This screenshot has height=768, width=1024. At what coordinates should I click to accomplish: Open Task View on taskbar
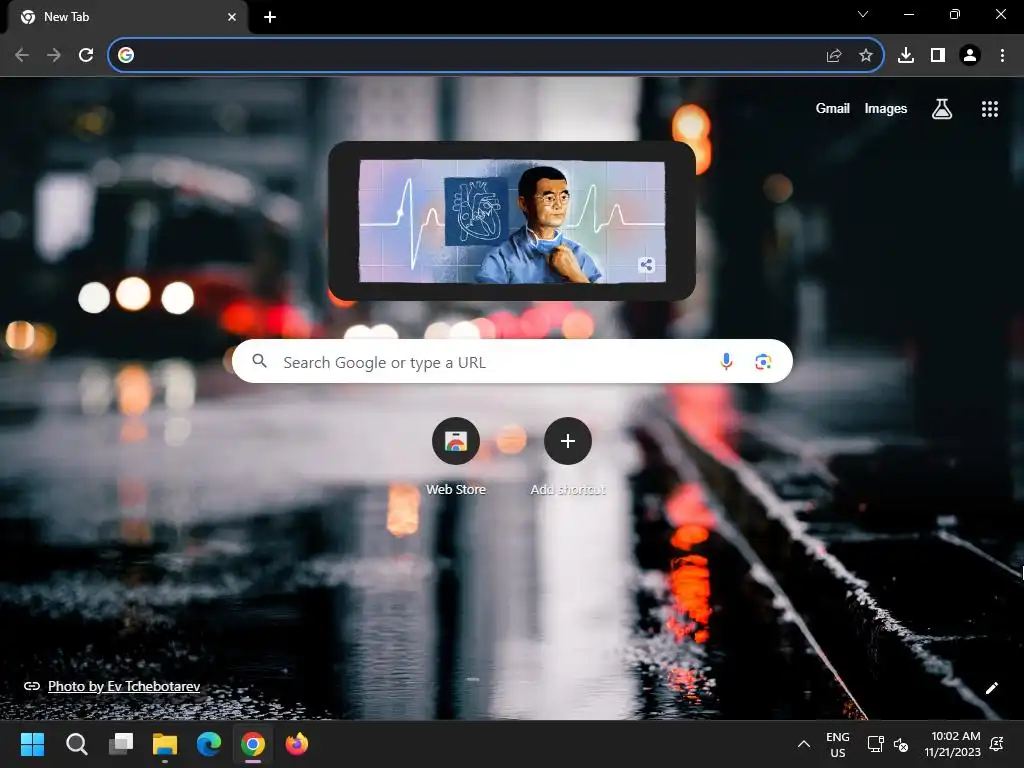(121, 744)
